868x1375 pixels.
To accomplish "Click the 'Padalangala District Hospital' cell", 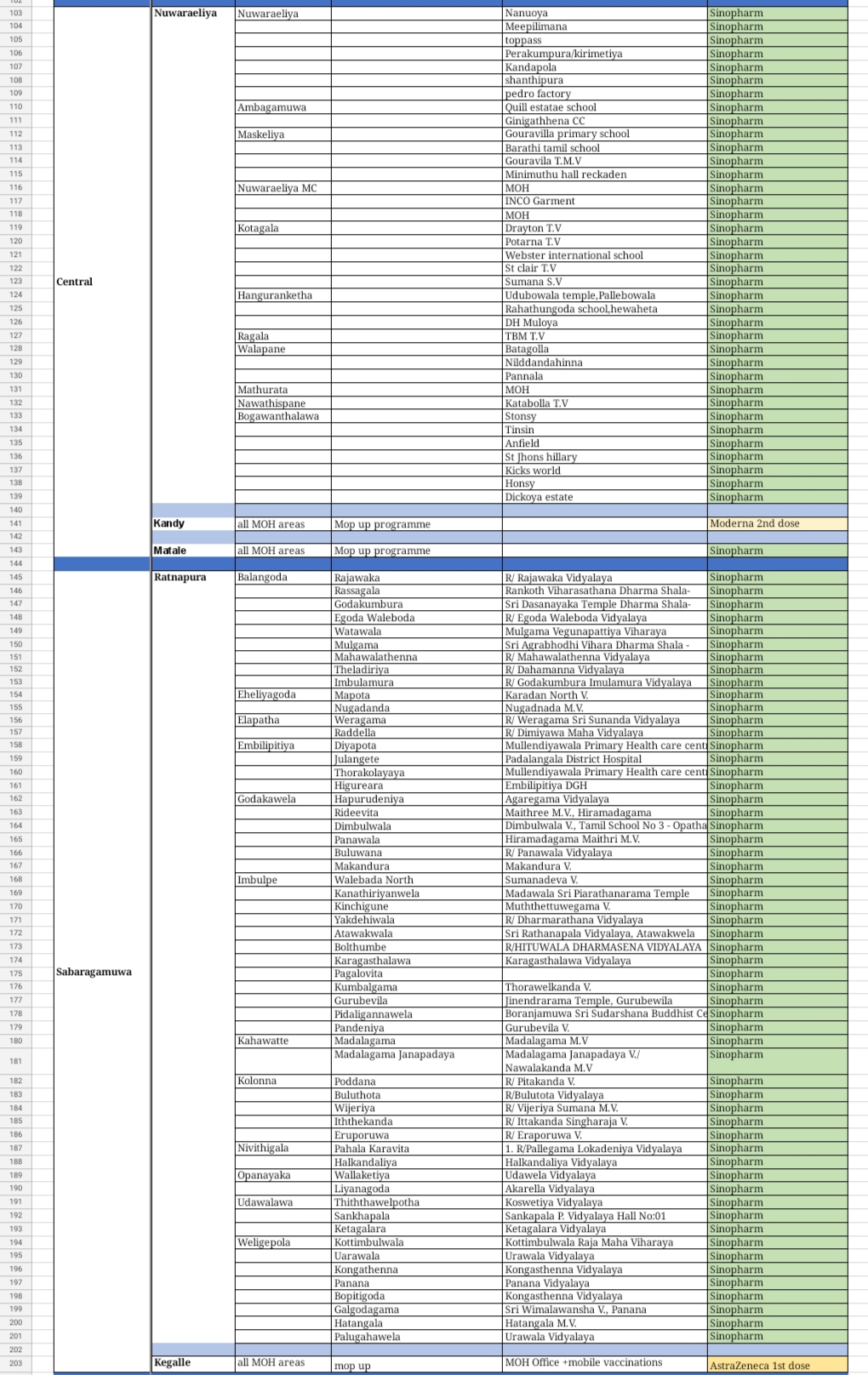I will click(604, 759).
